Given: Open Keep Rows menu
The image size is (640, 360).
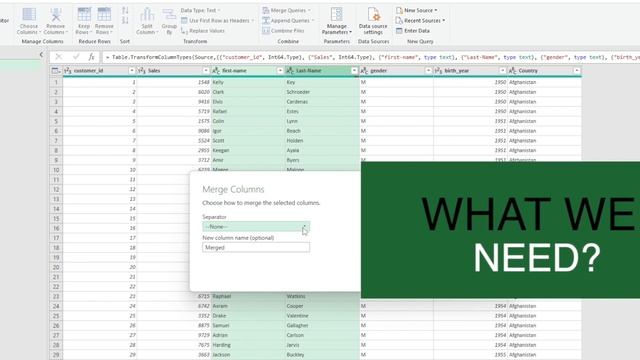Looking at the screenshot, I should (x=84, y=21).
